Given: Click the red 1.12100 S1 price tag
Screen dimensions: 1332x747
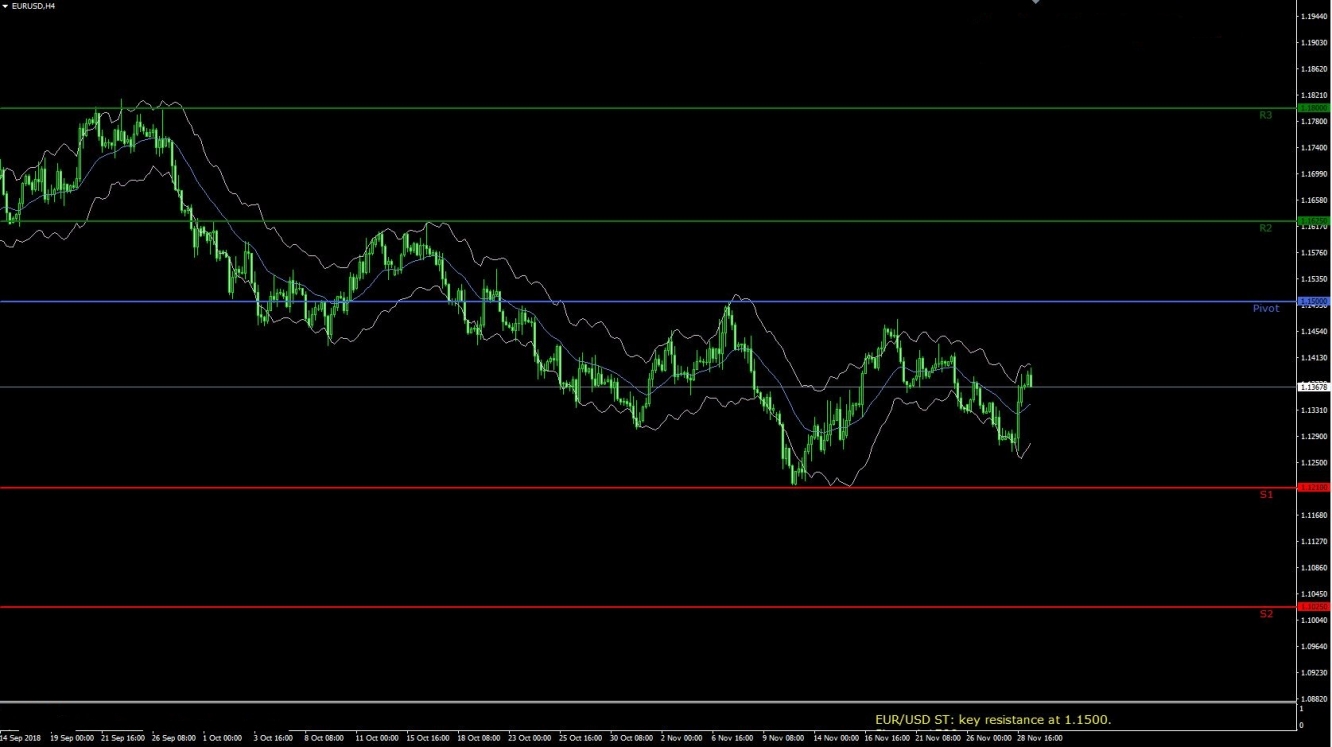Looking at the screenshot, I should tap(1313, 488).
